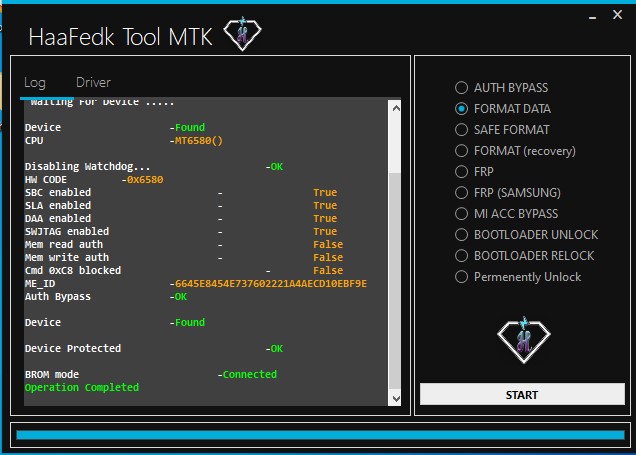Image resolution: width=636 pixels, height=455 pixels.
Task: Choose the Permenently Unlock option
Action: 518,277
